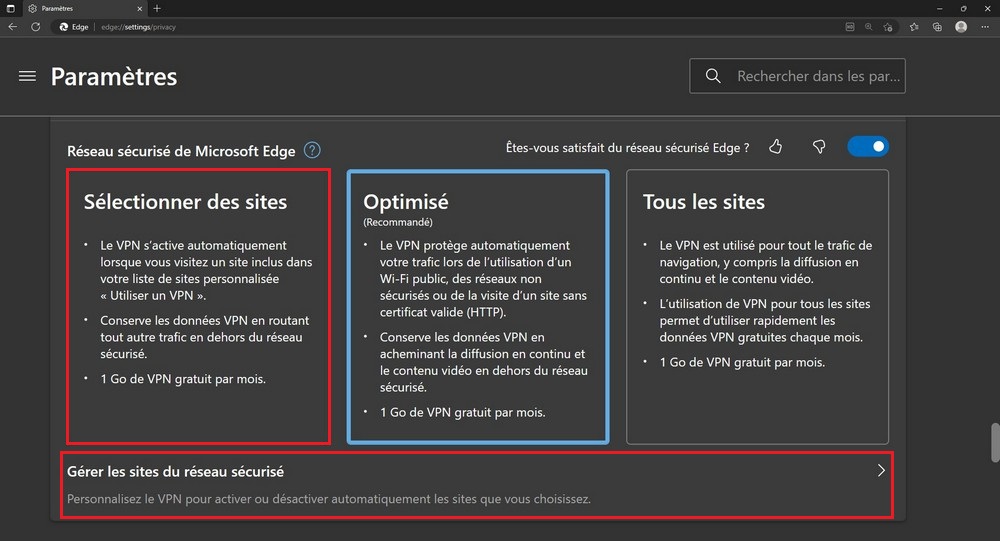This screenshot has height=541, width=1000.
Task: Click text 'Êtes-vous satisfait du réseau sécurisé Edge ?'
Action: coord(628,148)
